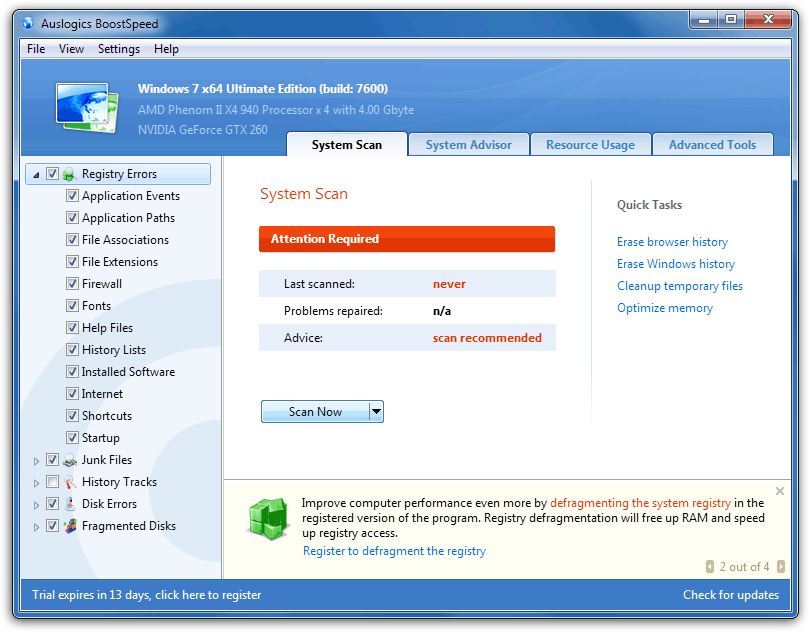Image resolution: width=809 pixels, height=632 pixels.
Task: Click the Attention Required status banner
Action: [x=407, y=239]
